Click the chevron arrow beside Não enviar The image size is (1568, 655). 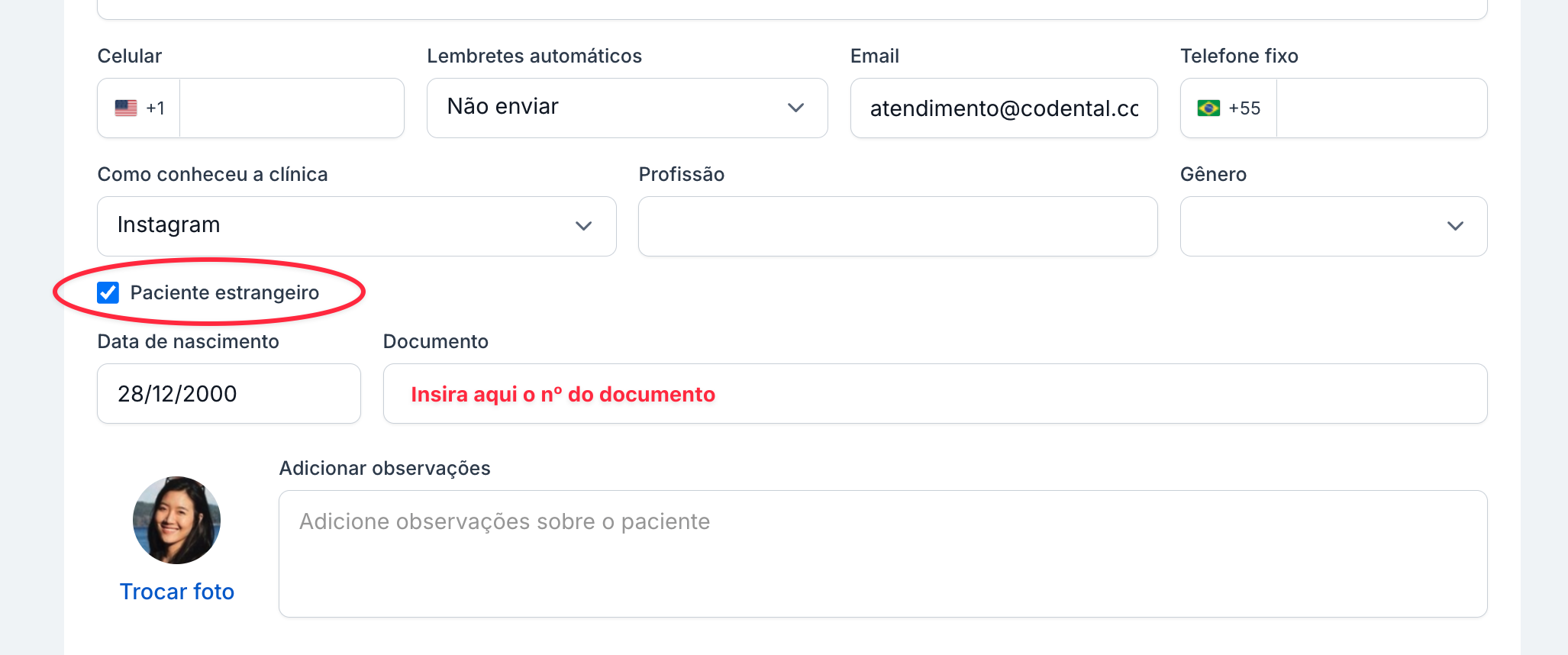pos(795,108)
